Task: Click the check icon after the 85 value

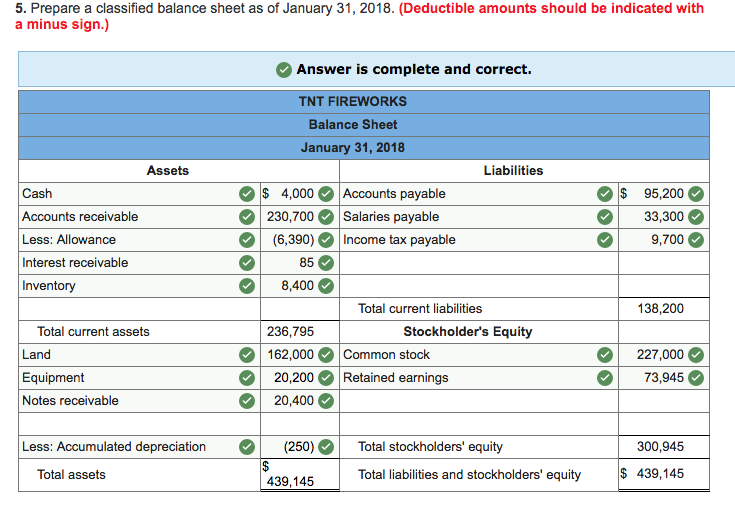Action: (x=326, y=262)
